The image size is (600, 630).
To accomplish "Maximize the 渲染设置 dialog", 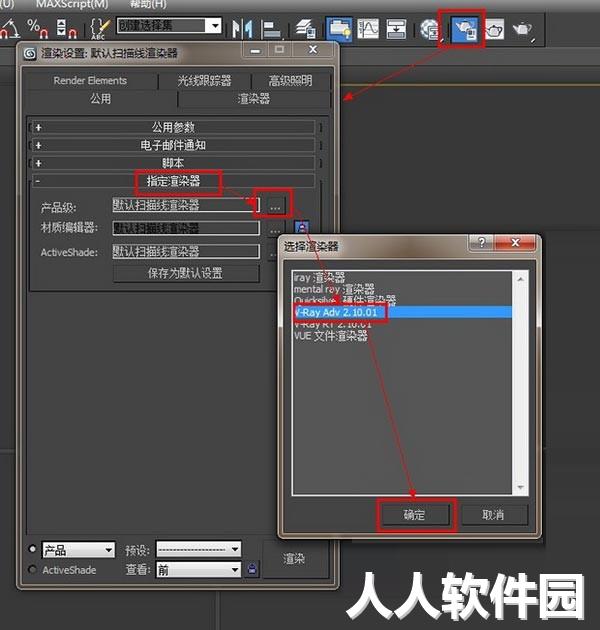I will click(280, 49).
